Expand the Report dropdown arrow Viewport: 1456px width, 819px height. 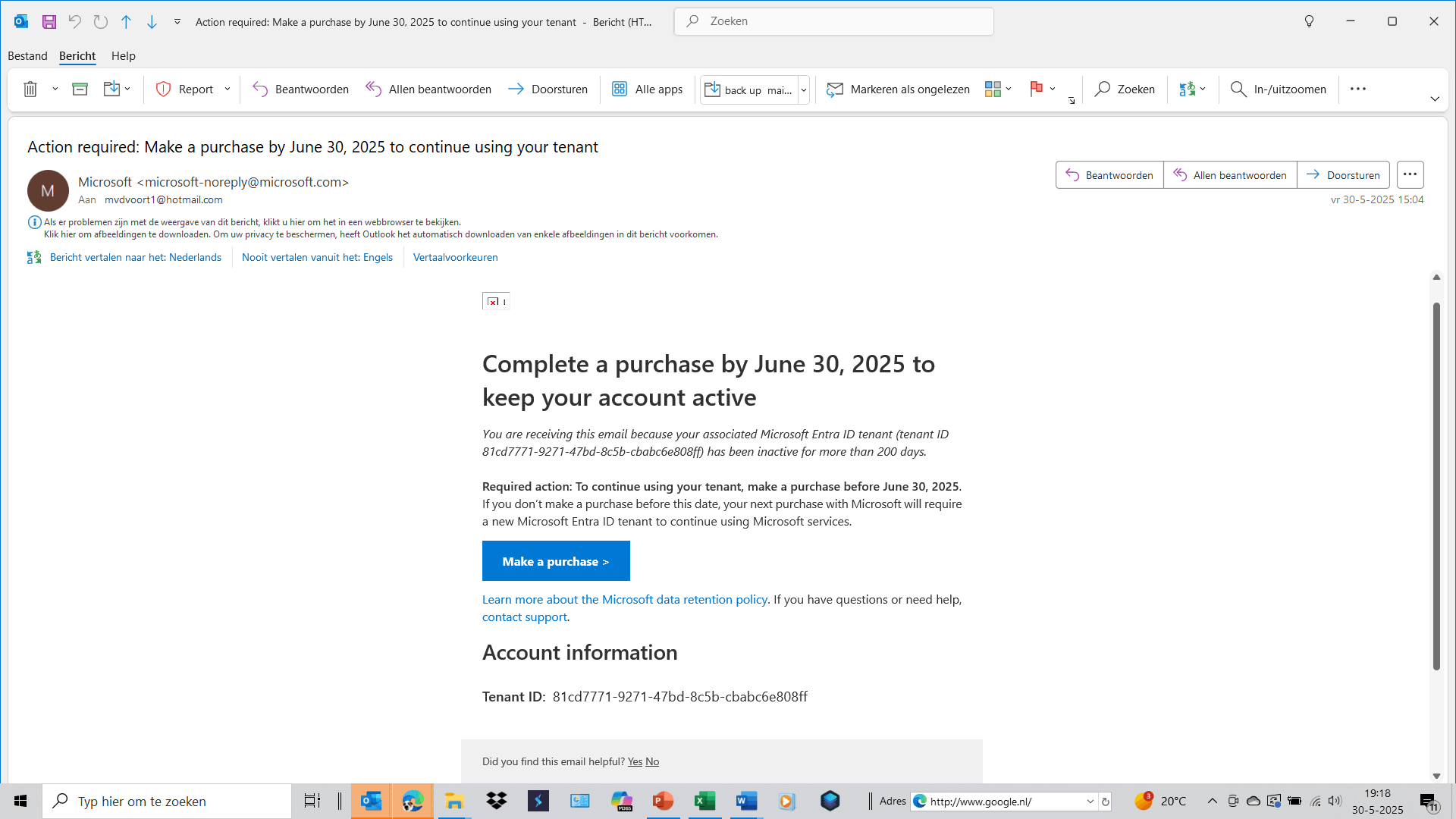tap(227, 89)
